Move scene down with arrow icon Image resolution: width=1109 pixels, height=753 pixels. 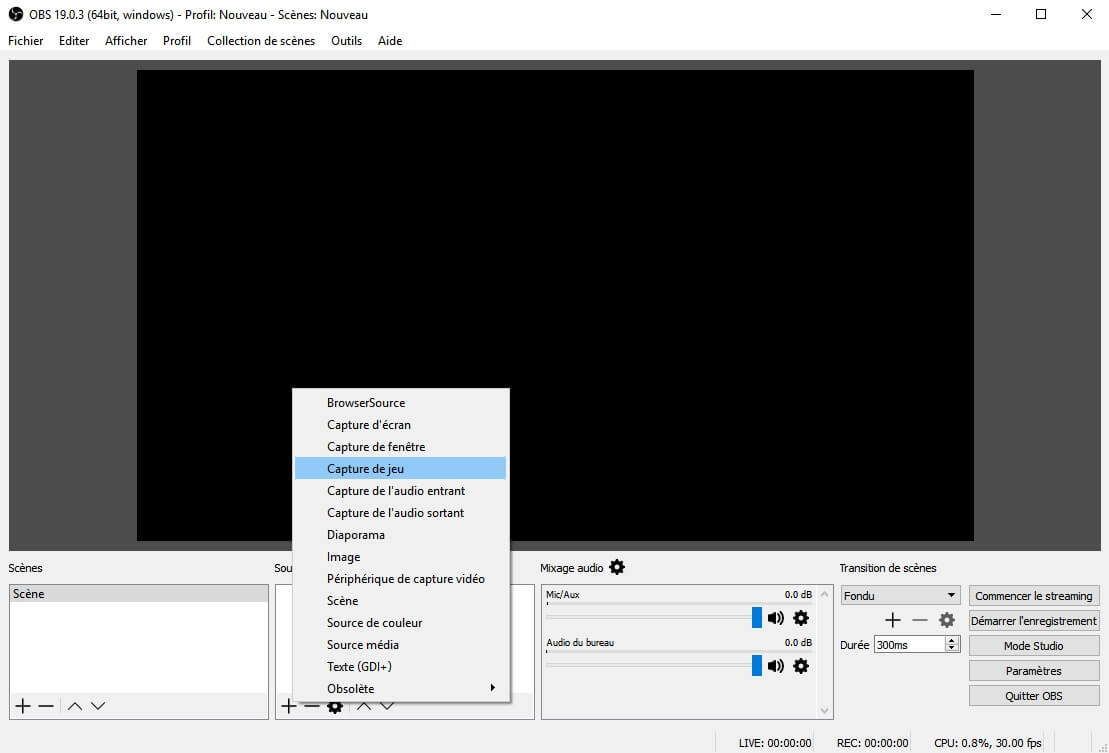98,706
